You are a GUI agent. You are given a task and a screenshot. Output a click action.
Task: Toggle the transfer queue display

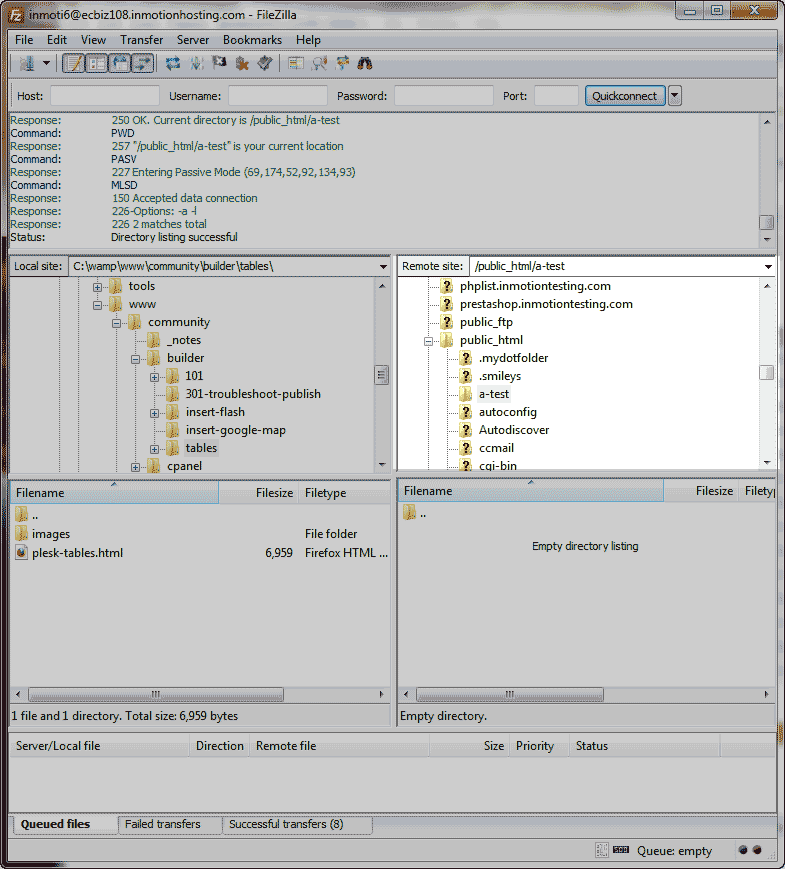[143, 63]
